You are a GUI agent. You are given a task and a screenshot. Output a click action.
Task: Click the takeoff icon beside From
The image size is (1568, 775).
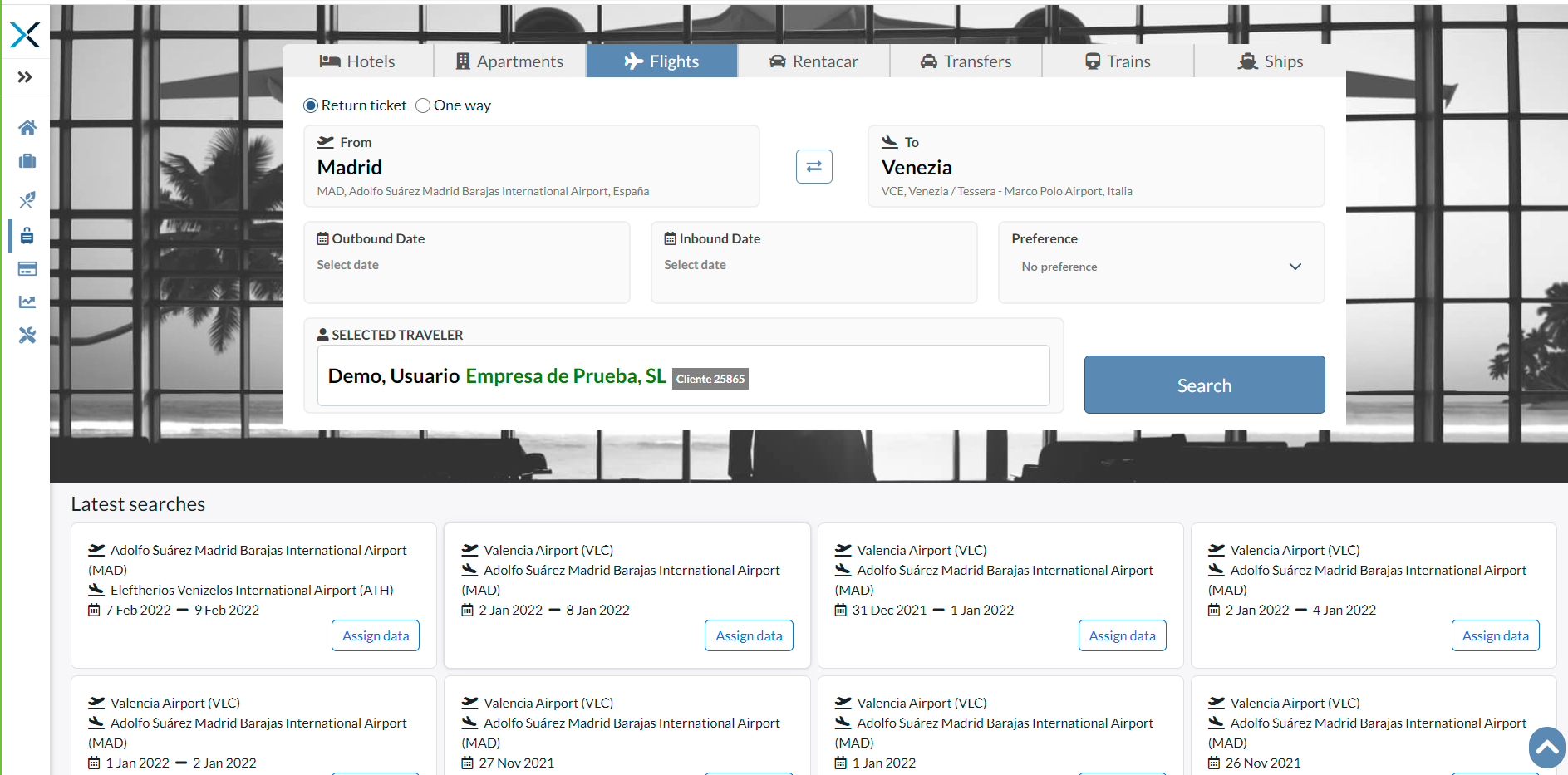pos(326,142)
